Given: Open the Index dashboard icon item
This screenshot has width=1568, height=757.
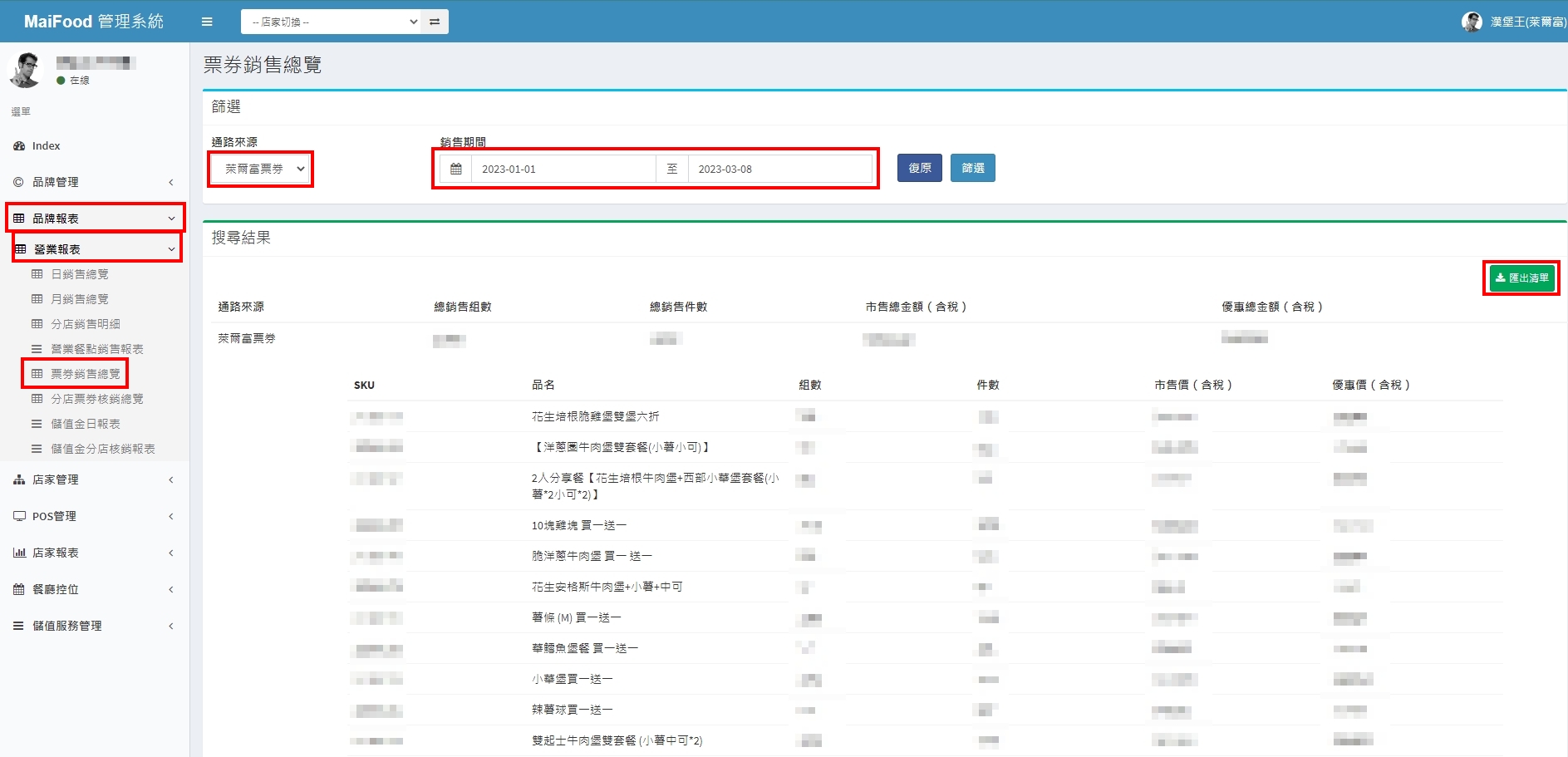Looking at the screenshot, I should point(19,146).
